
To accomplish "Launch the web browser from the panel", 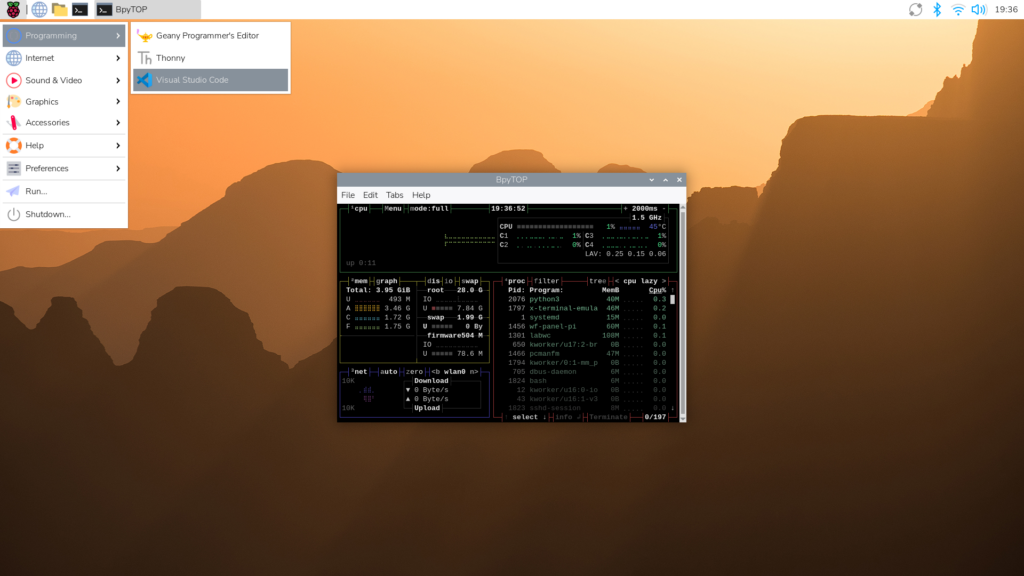I will point(39,9).
